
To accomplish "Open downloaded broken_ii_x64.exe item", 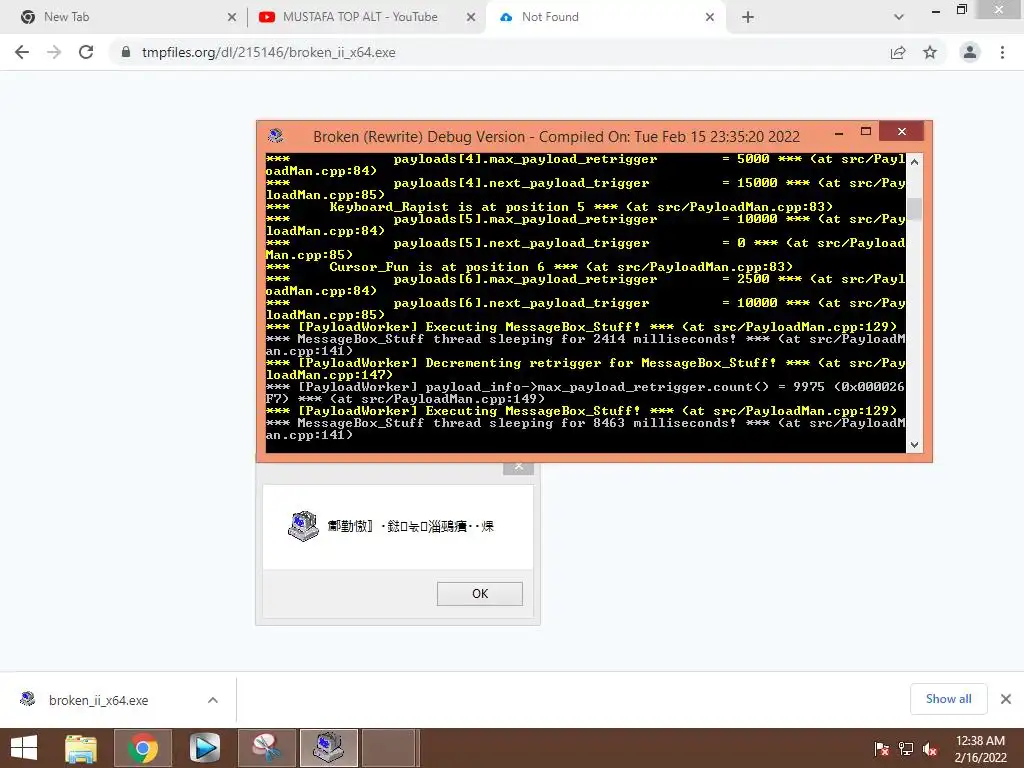I will click(98, 700).
